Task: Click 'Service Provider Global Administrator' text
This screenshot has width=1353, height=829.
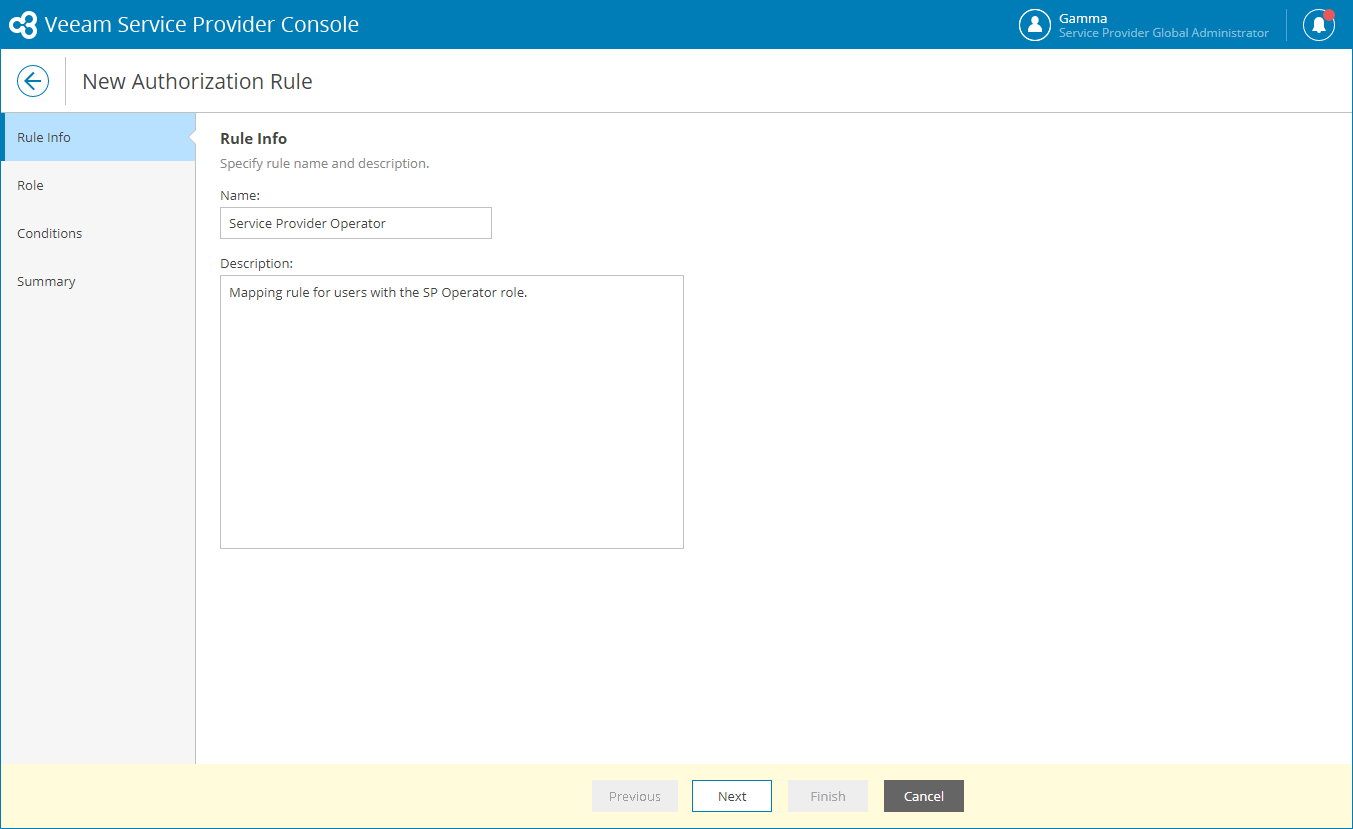Action: point(1164,33)
